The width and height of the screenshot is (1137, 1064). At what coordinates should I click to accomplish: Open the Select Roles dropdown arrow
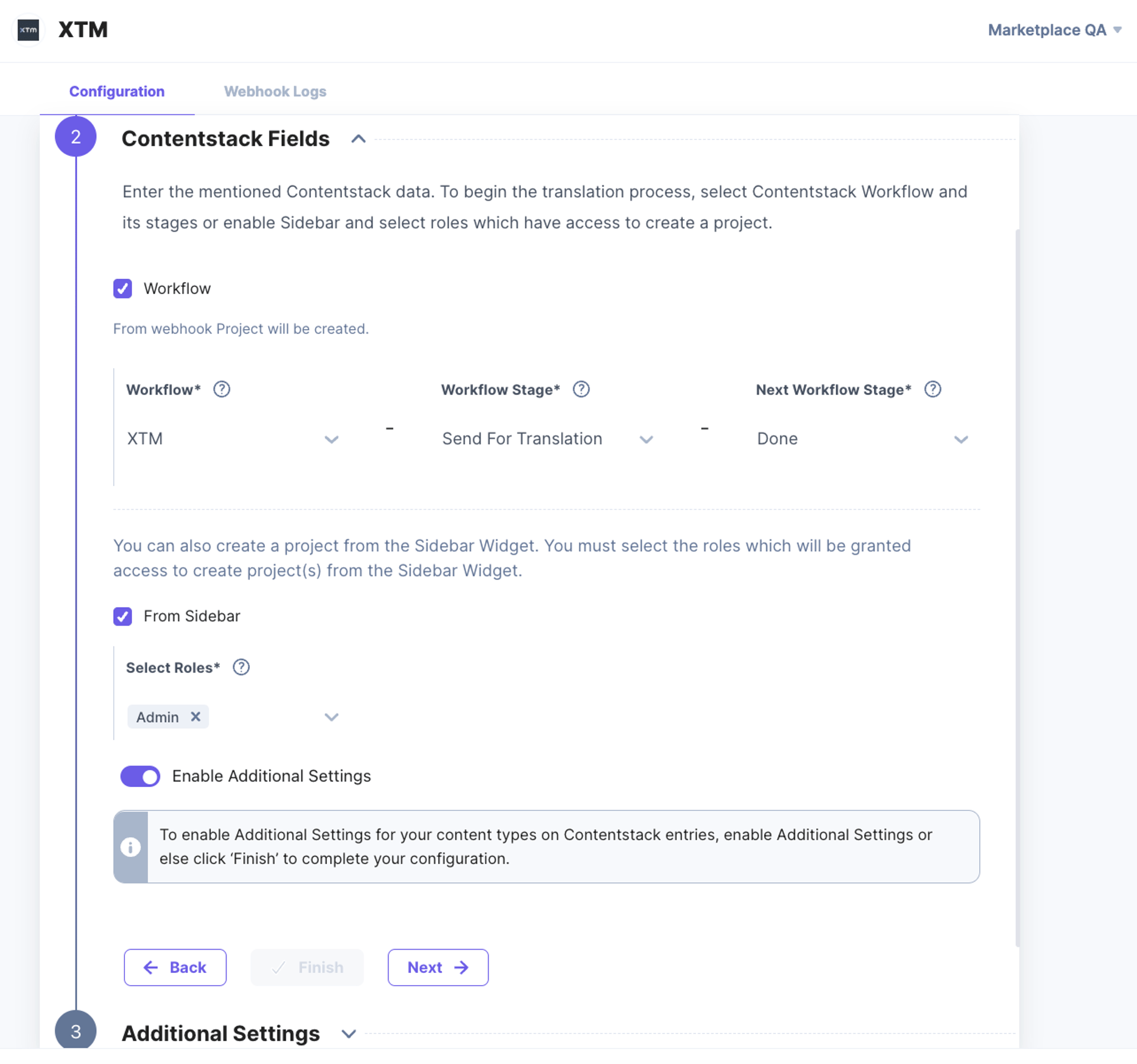click(x=332, y=717)
